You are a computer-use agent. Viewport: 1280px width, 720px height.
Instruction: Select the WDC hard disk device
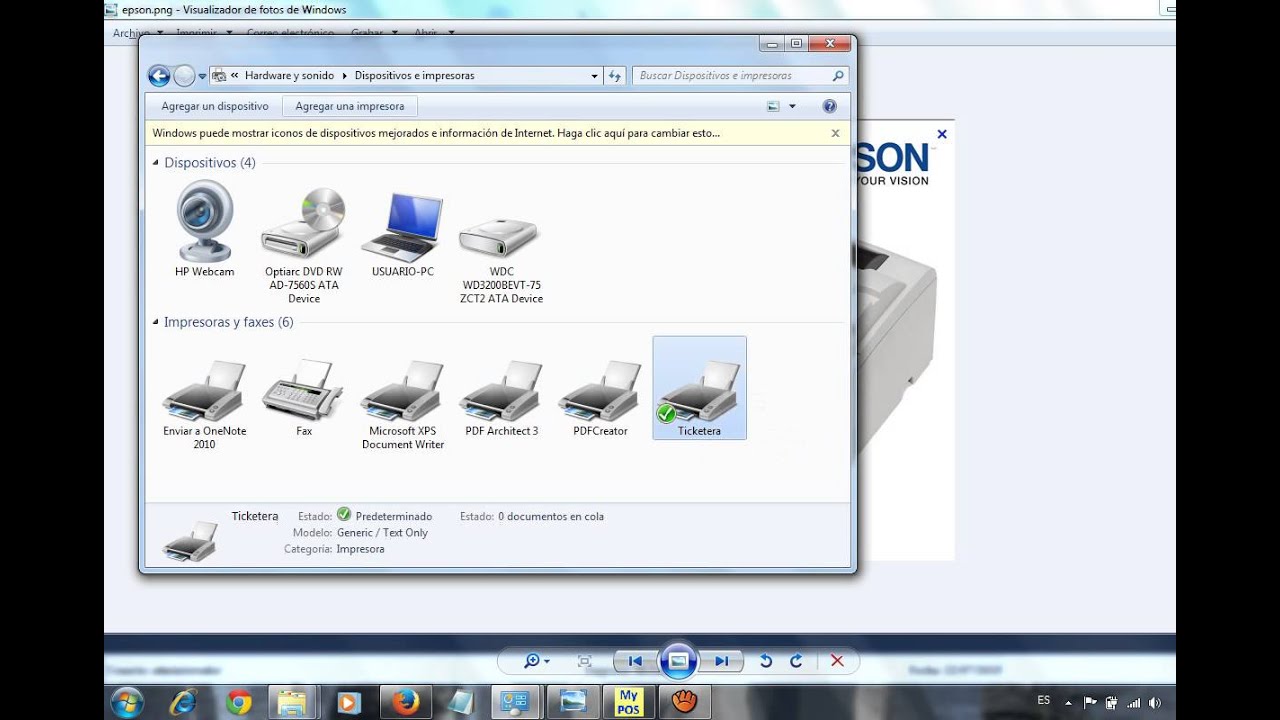click(x=501, y=258)
